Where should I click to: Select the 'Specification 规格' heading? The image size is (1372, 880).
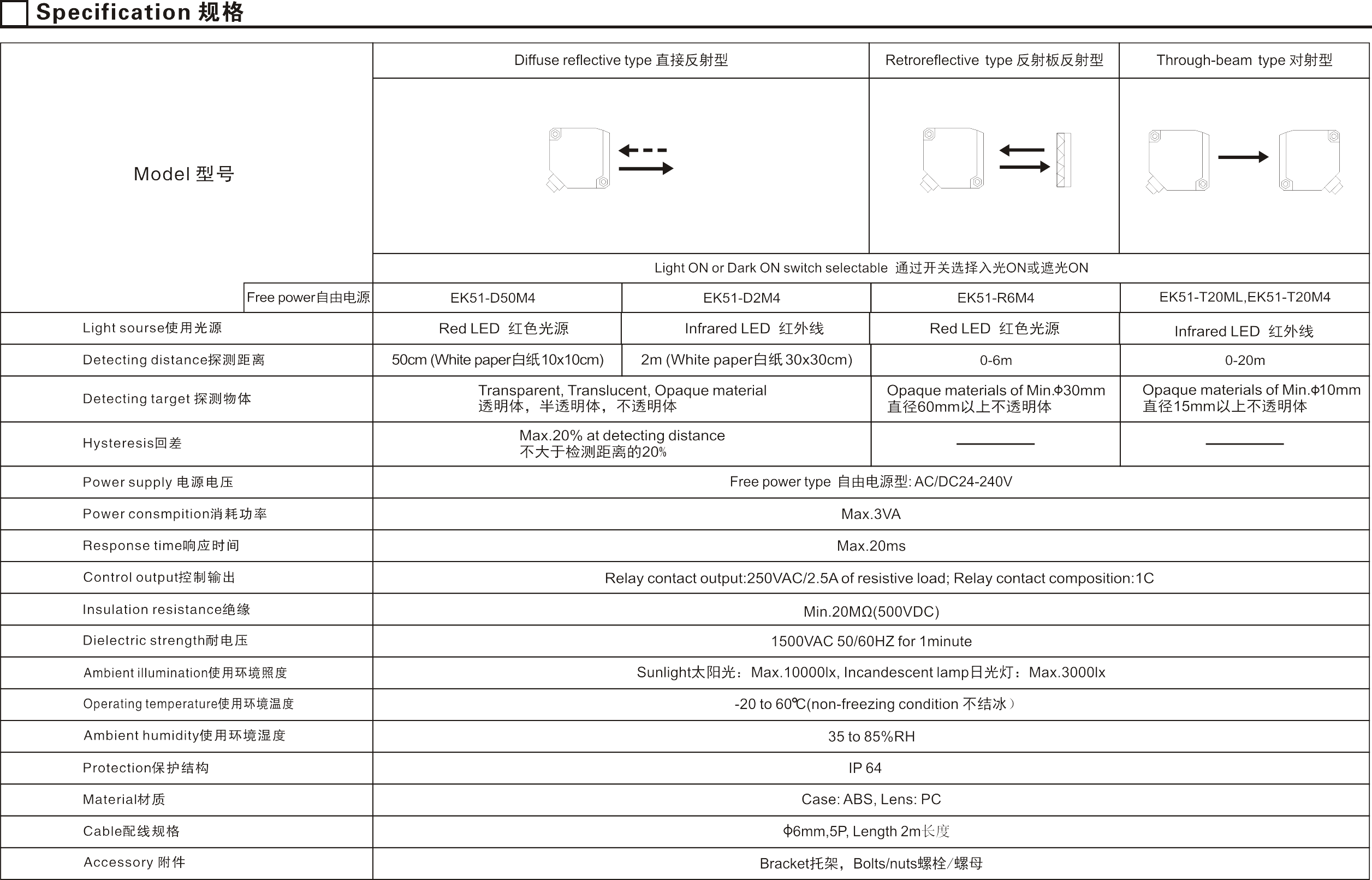point(140,12)
